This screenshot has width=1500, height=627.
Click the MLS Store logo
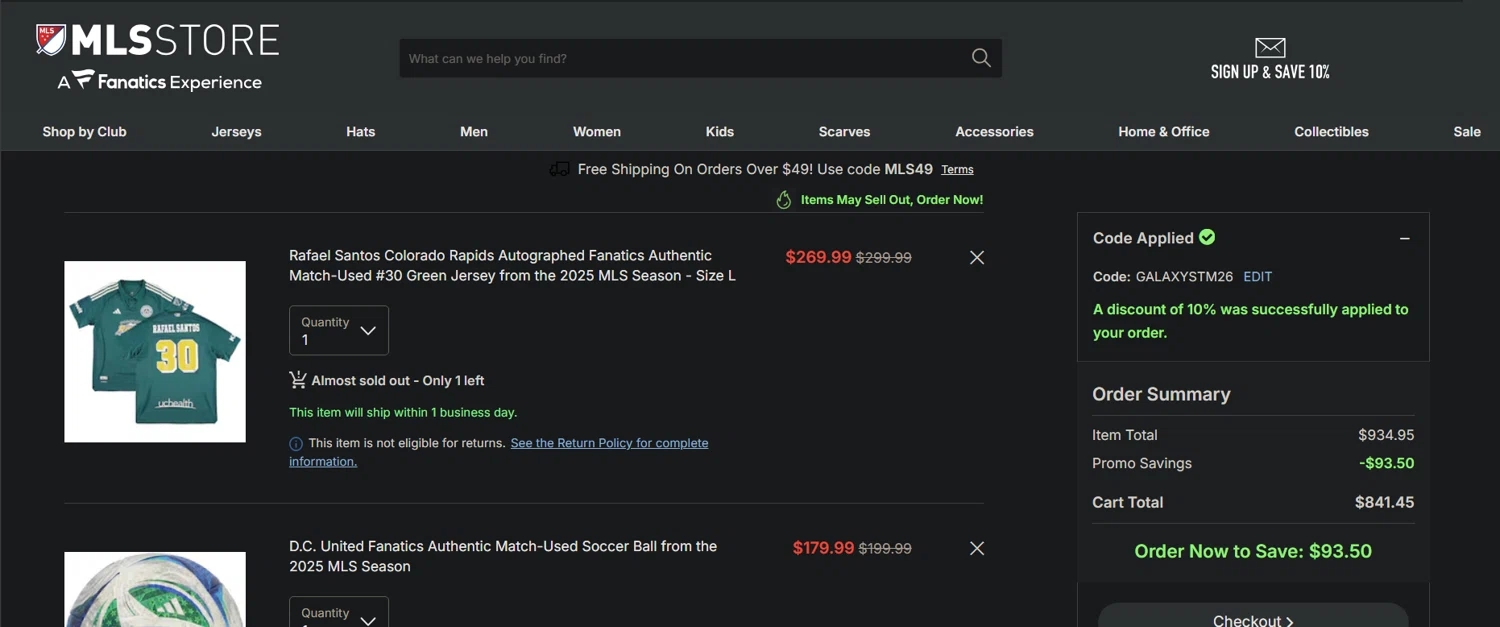(x=158, y=41)
